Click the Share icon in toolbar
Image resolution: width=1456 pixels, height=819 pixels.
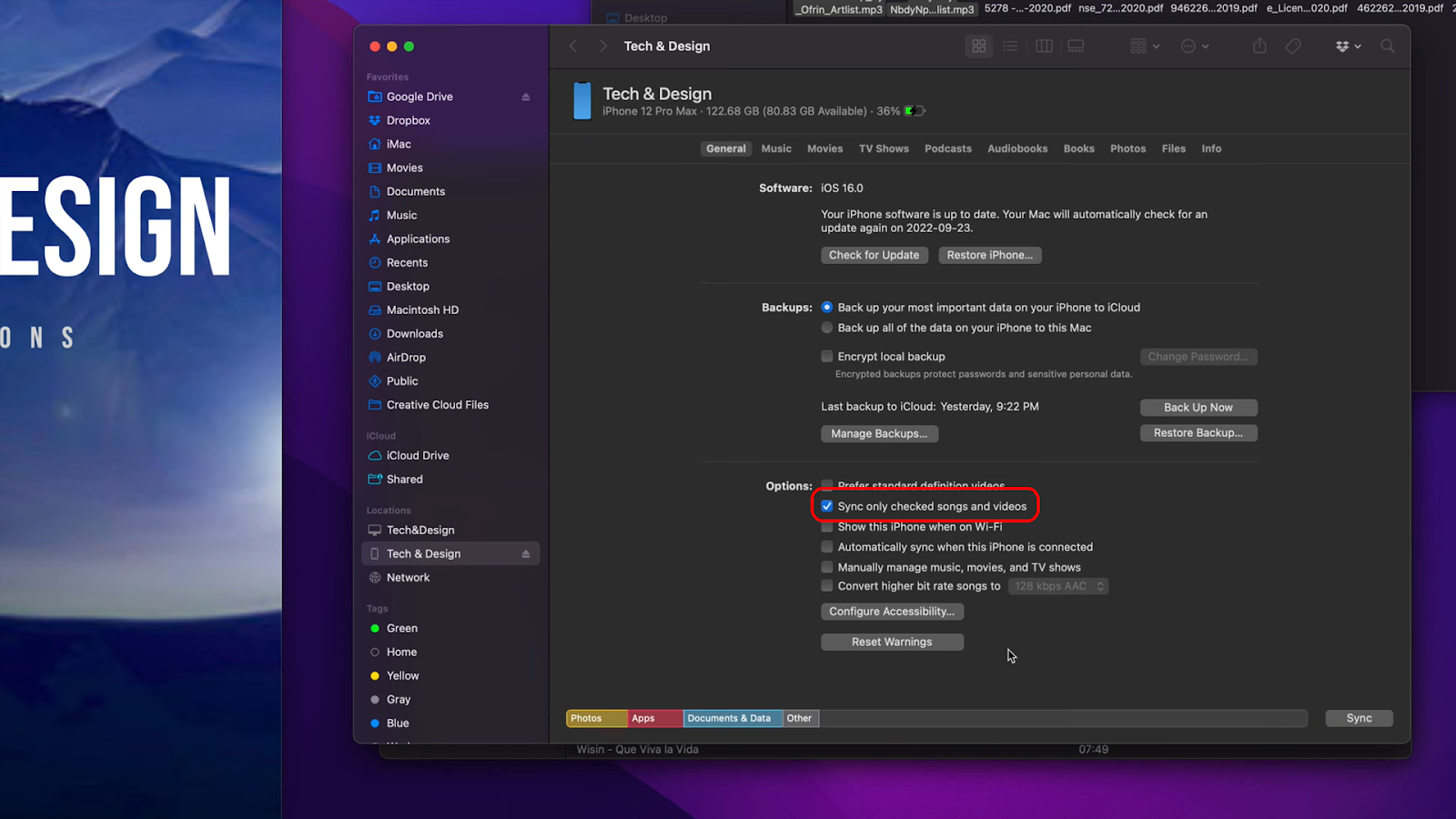(1259, 46)
